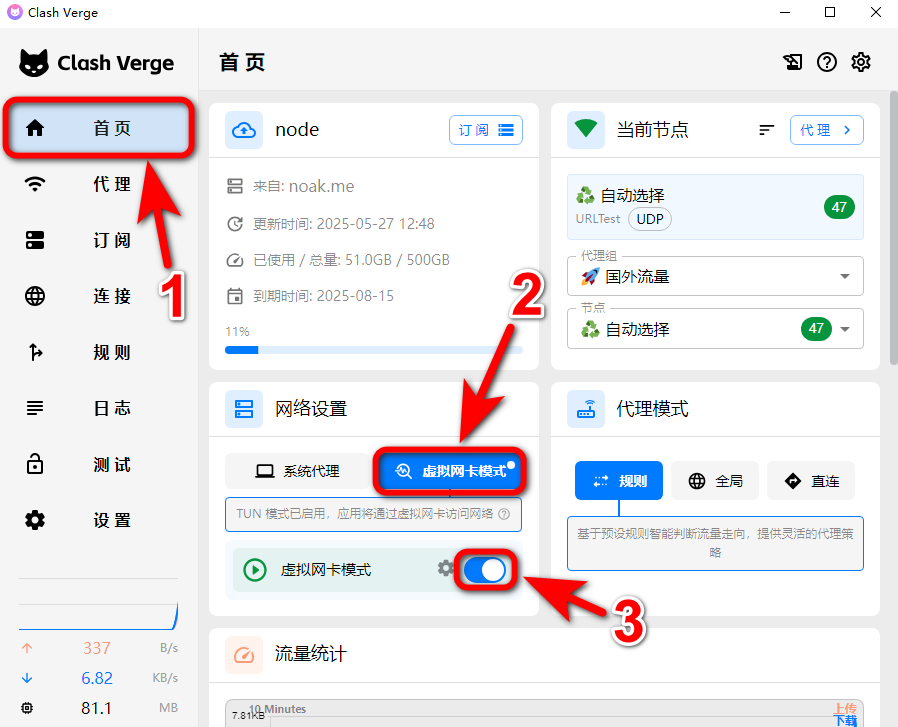Viewport: 898px width, 727px height.
Task: Click the TUN mode help info icon
Action: pos(504,515)
